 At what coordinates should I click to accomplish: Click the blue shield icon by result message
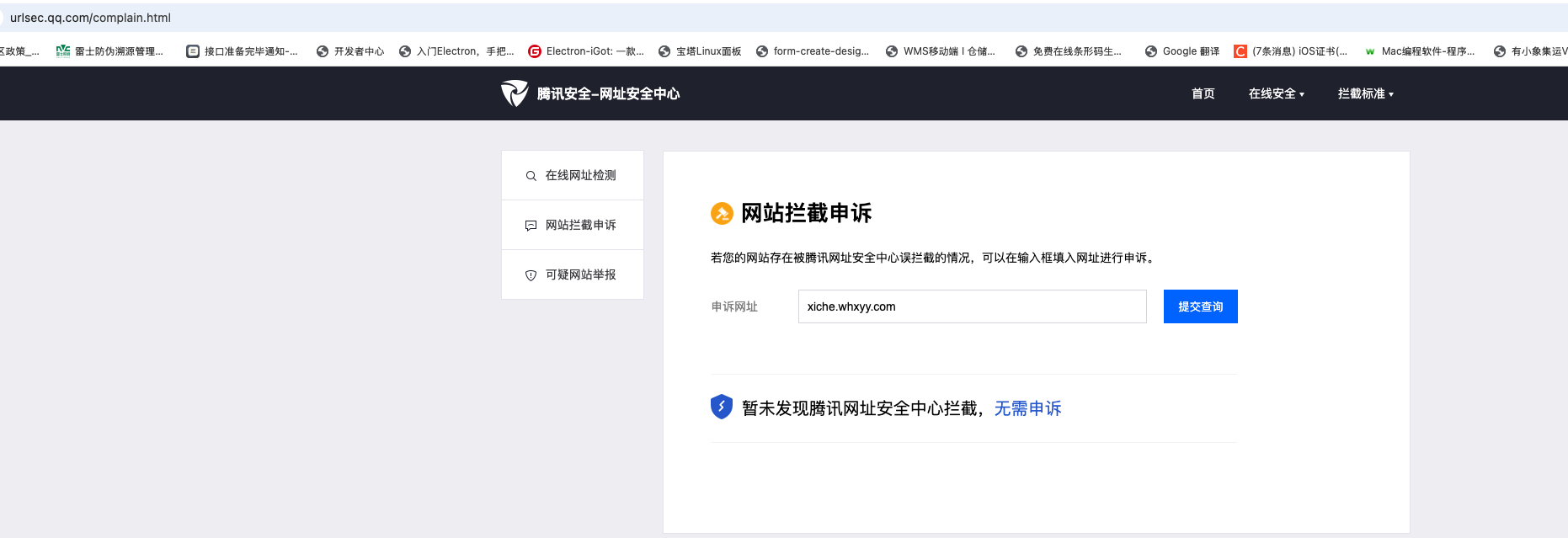coord(722,407)
